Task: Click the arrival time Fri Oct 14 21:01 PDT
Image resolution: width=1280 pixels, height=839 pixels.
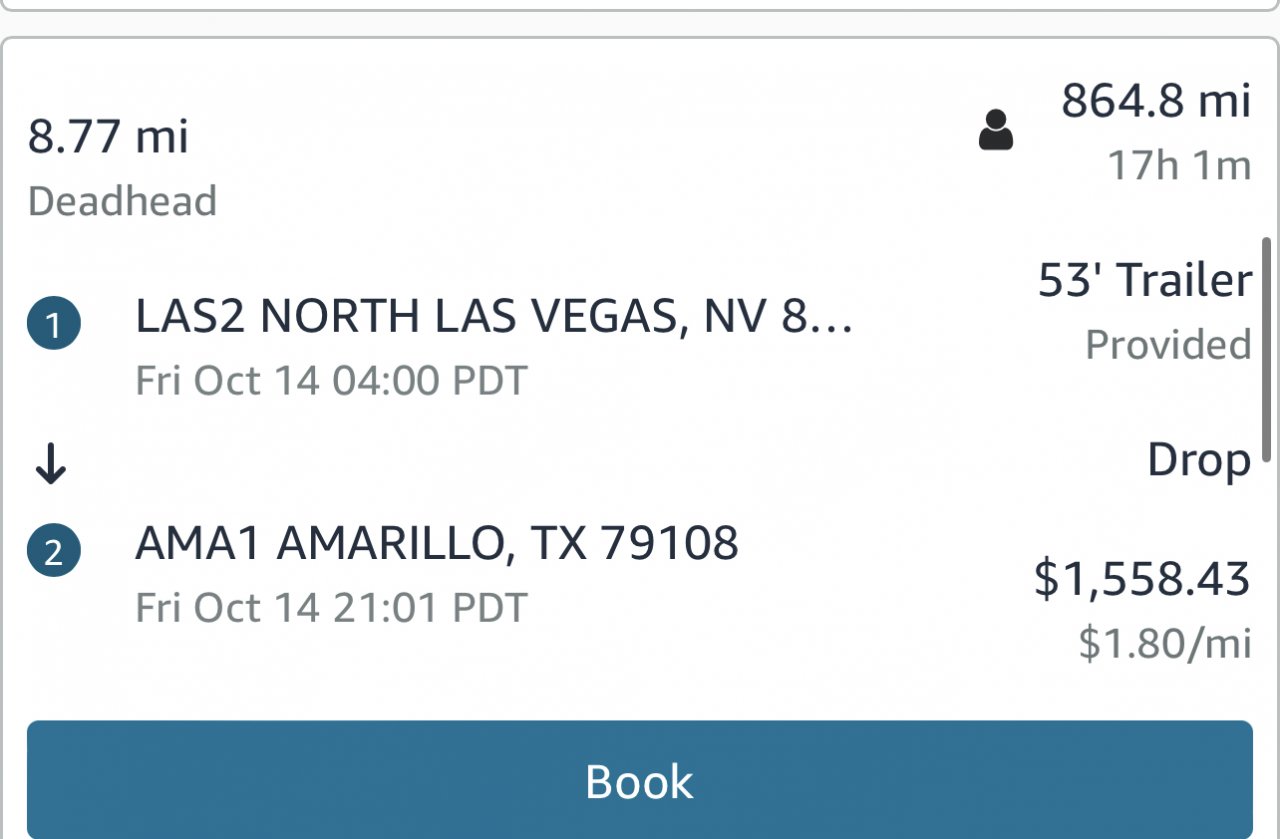Action: [331, 607]
